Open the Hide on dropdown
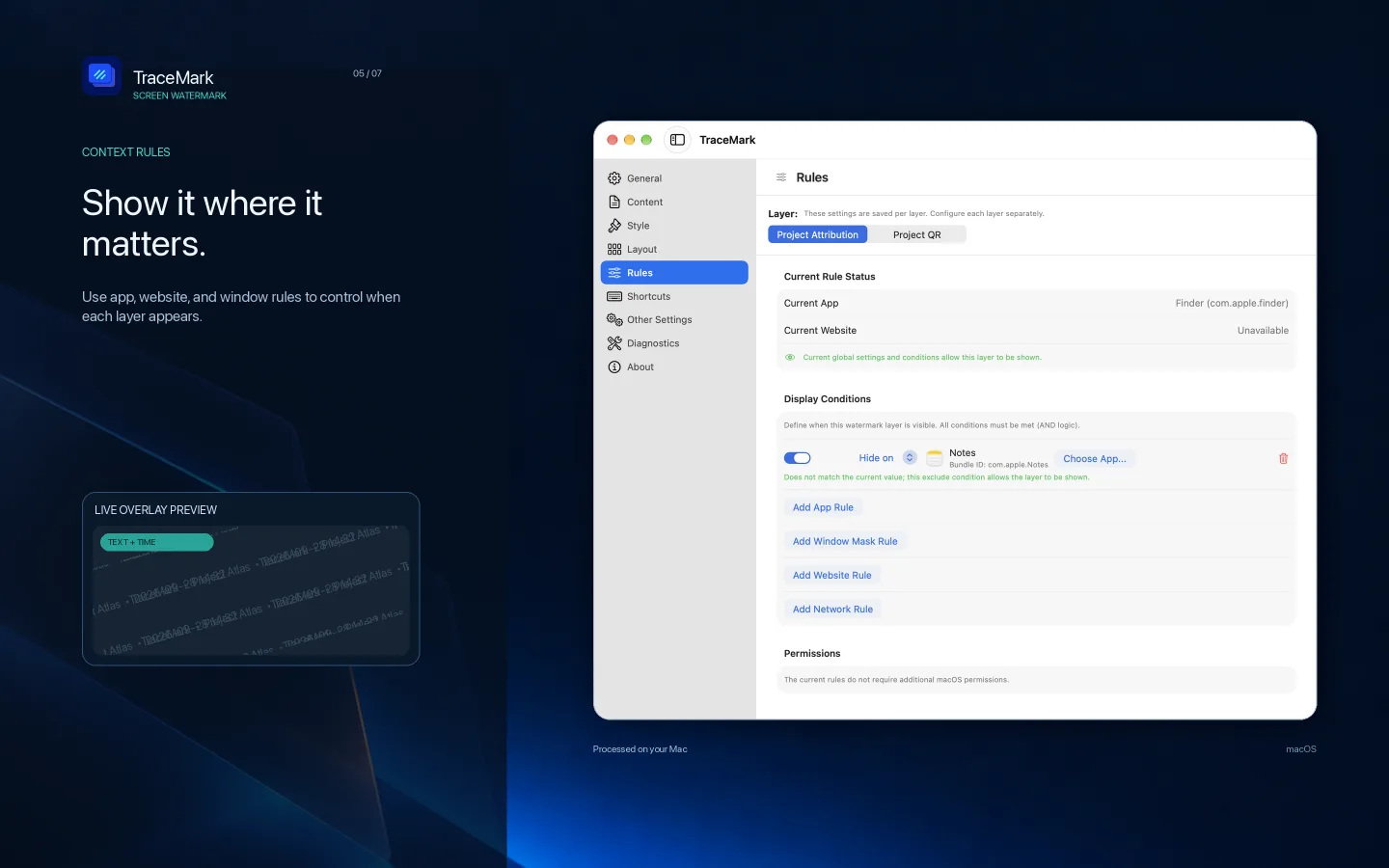This screenshot has width=1389, height=868. tap(887, 458)
